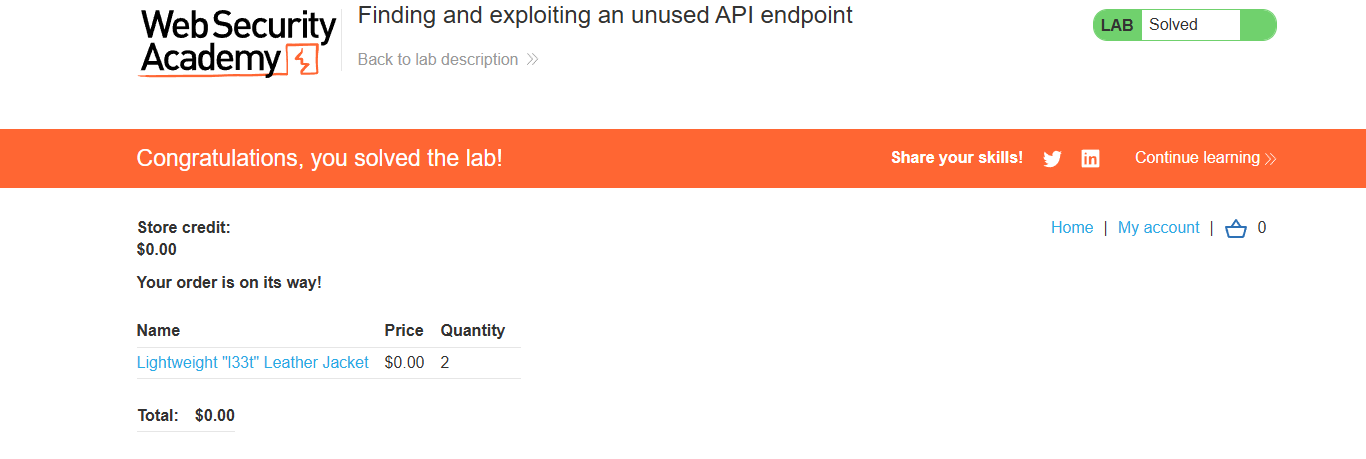Open the My account link
The image size is (1366, 459).
[1158, 228]
